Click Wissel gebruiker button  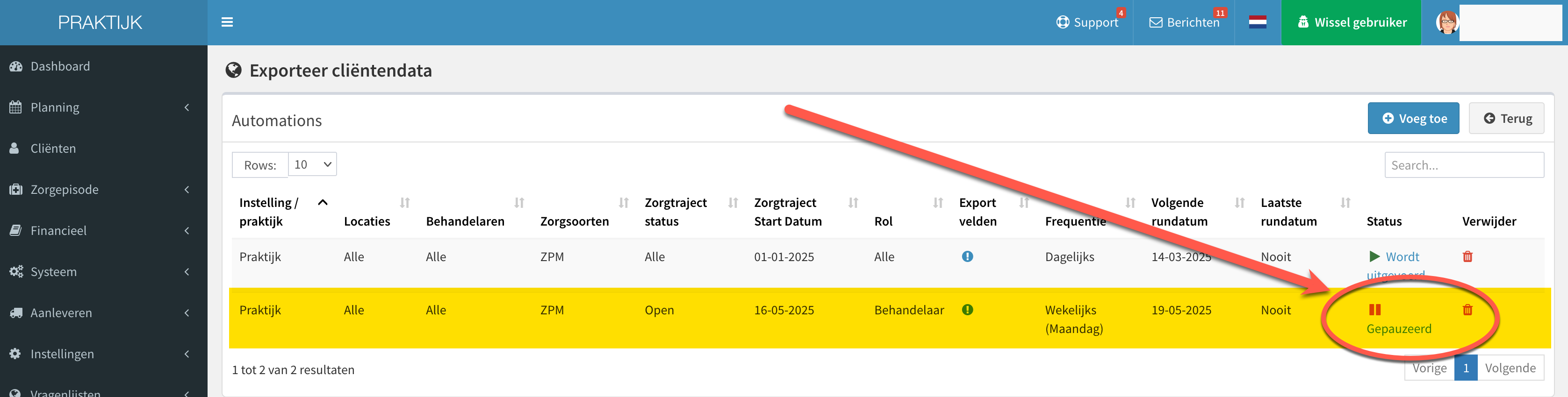coord(1351,22)
